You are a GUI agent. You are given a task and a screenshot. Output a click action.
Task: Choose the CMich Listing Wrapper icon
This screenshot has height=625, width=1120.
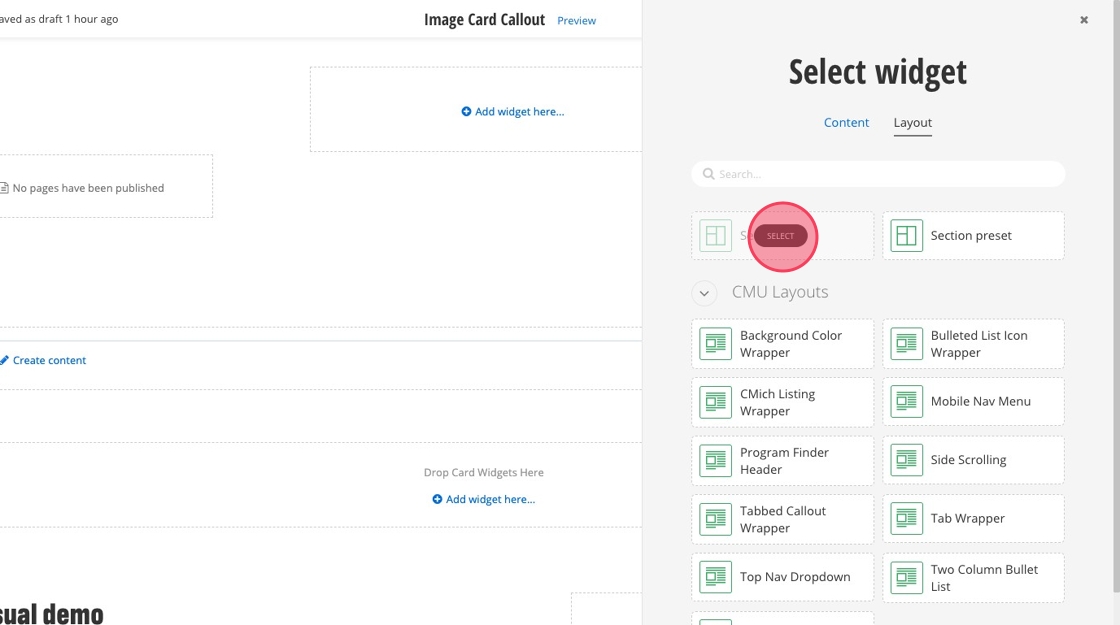[716, 402]
